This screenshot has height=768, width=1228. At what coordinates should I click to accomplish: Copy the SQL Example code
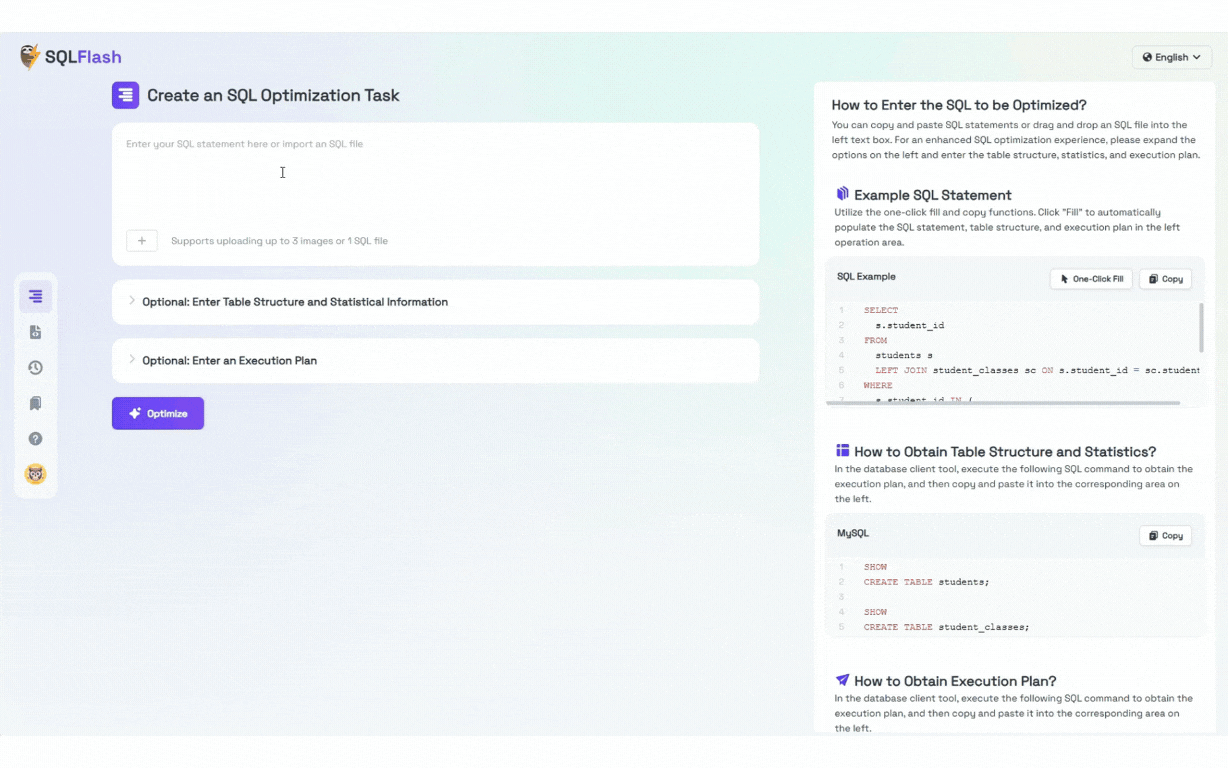[x=1165, y=279]
